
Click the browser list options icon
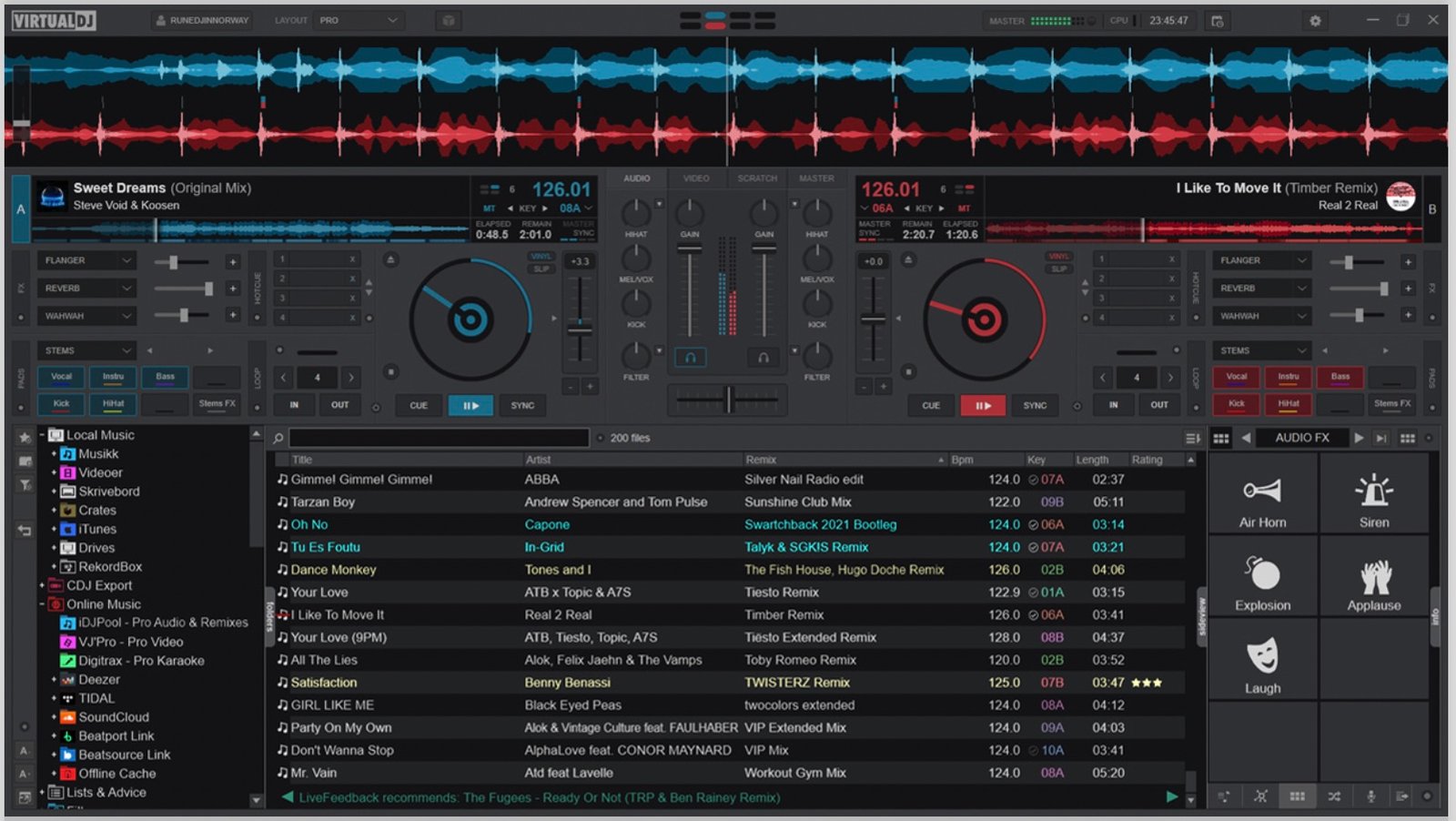pos(1193,438)
